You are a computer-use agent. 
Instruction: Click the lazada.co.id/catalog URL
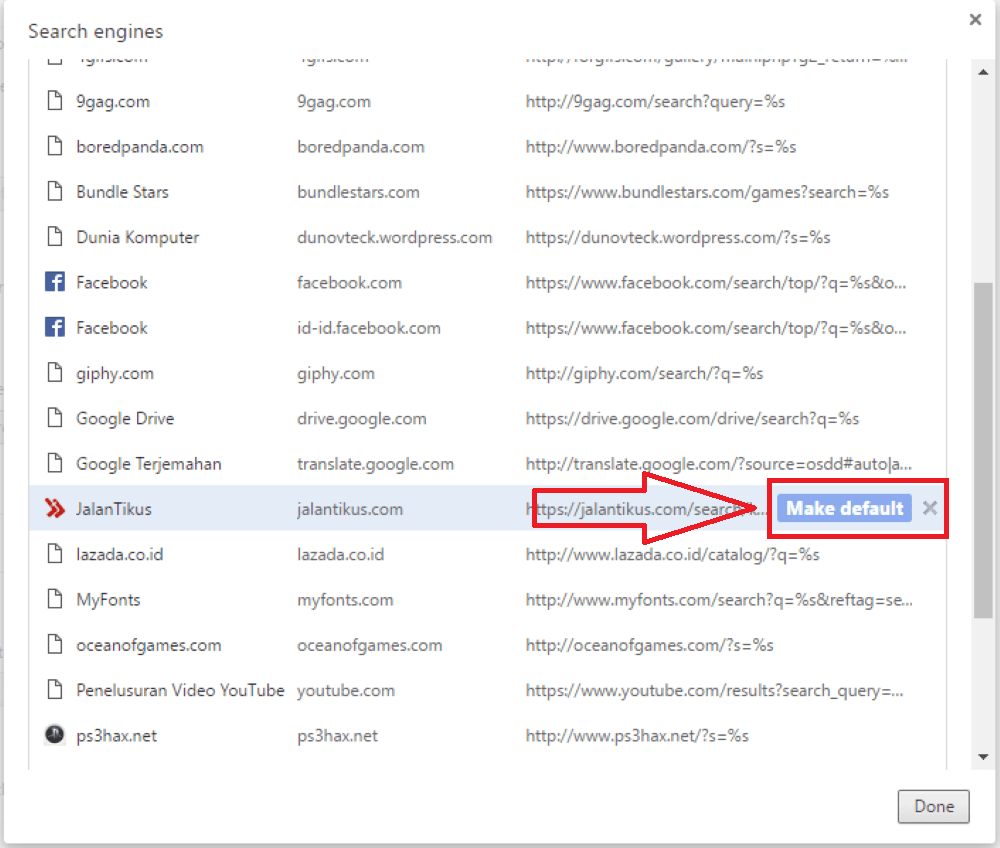672,555
